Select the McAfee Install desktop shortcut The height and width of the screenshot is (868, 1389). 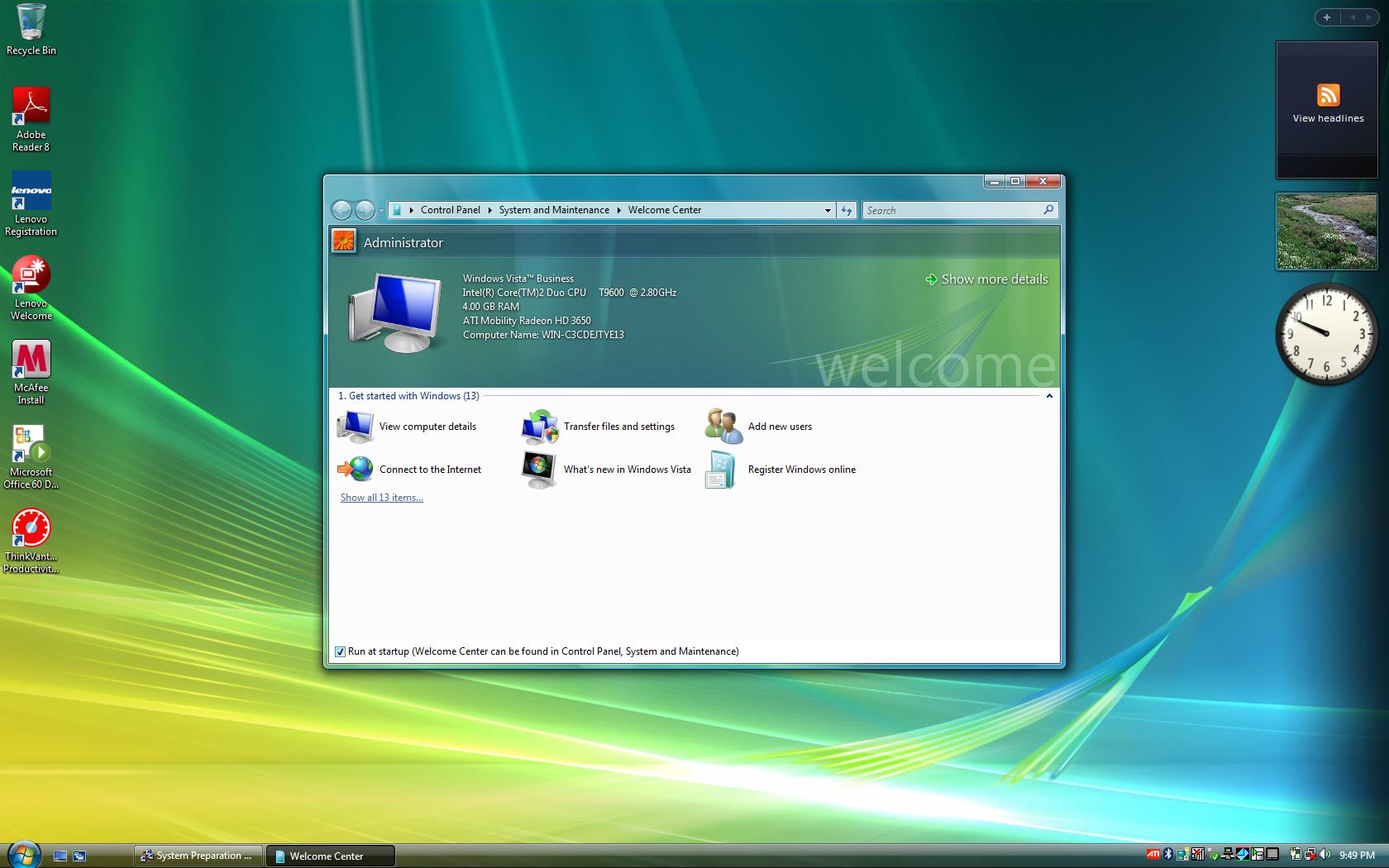point(31,373)
